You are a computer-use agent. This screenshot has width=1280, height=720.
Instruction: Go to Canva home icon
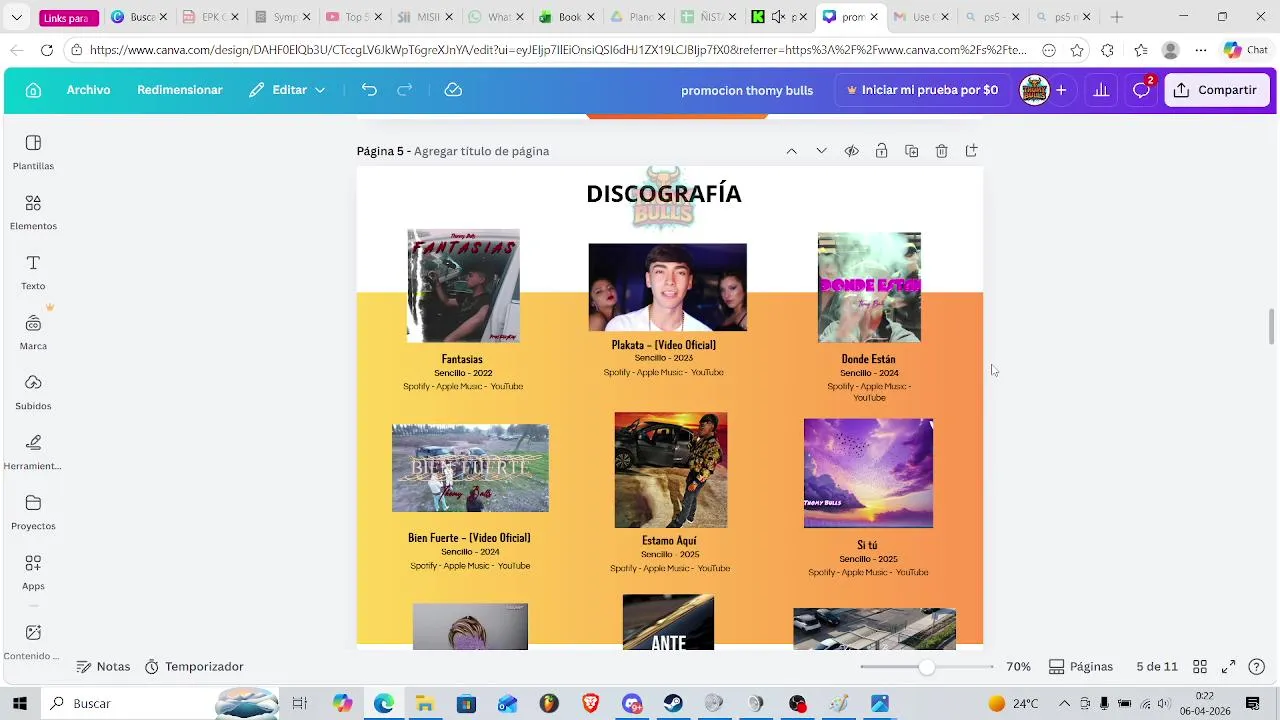pos(33,90)
